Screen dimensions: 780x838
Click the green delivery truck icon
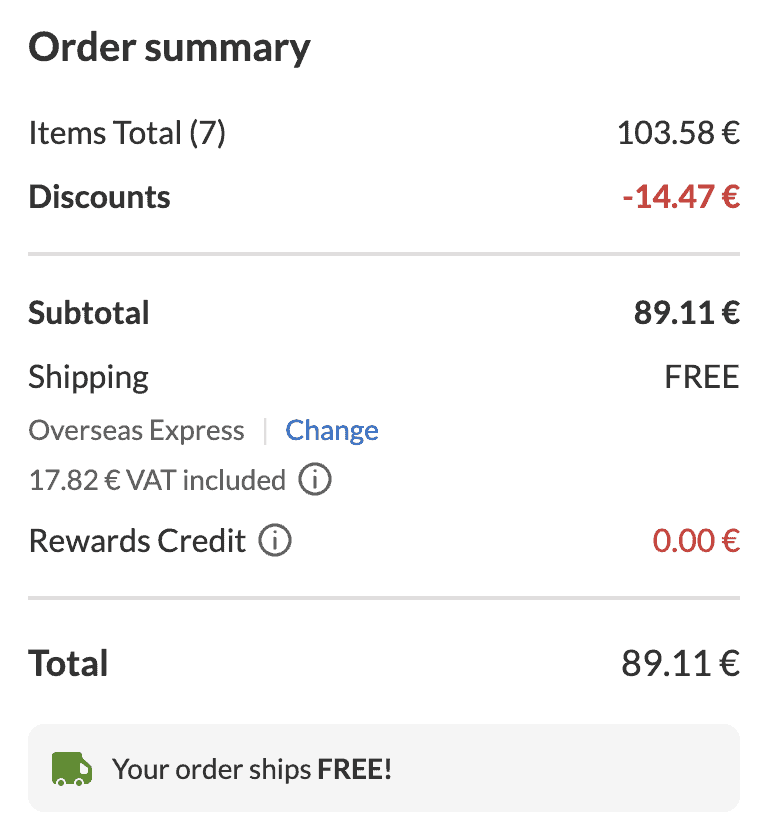(72, 769)
